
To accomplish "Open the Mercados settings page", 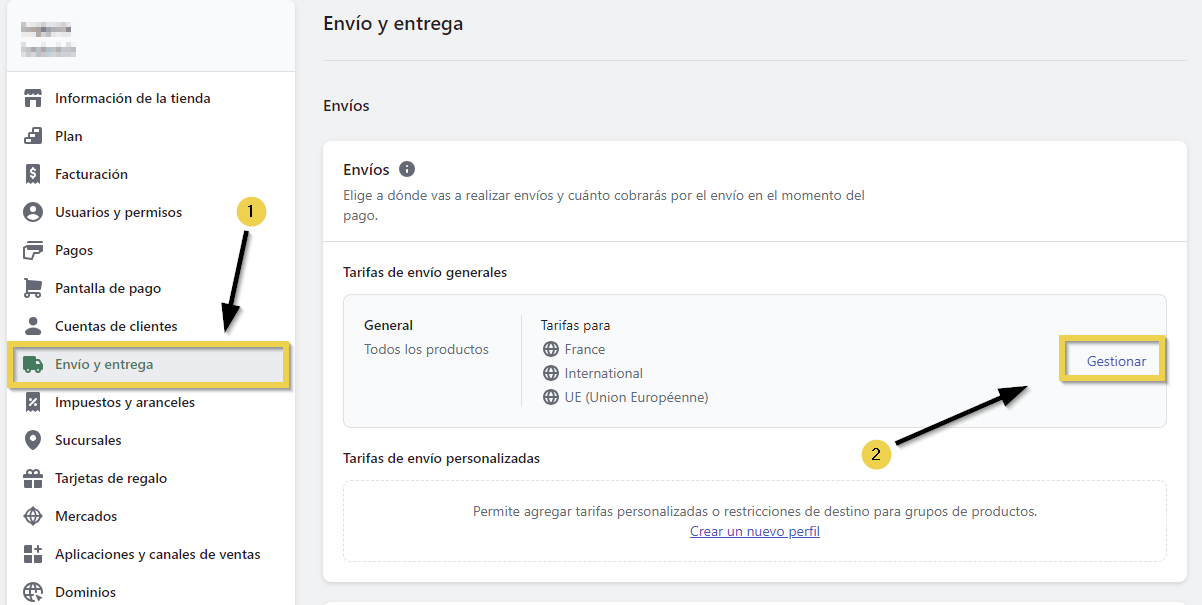I will 86,516.
